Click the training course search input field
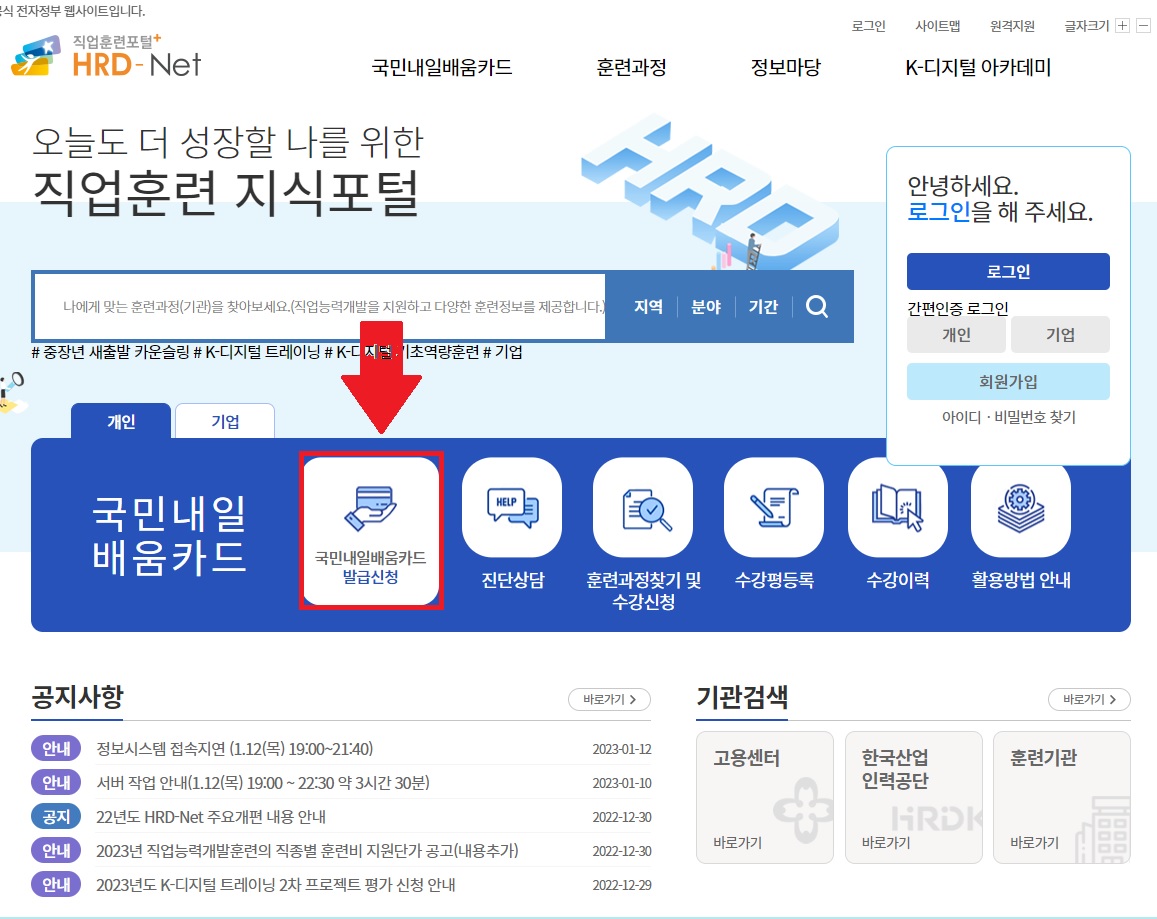 (320, 307)
